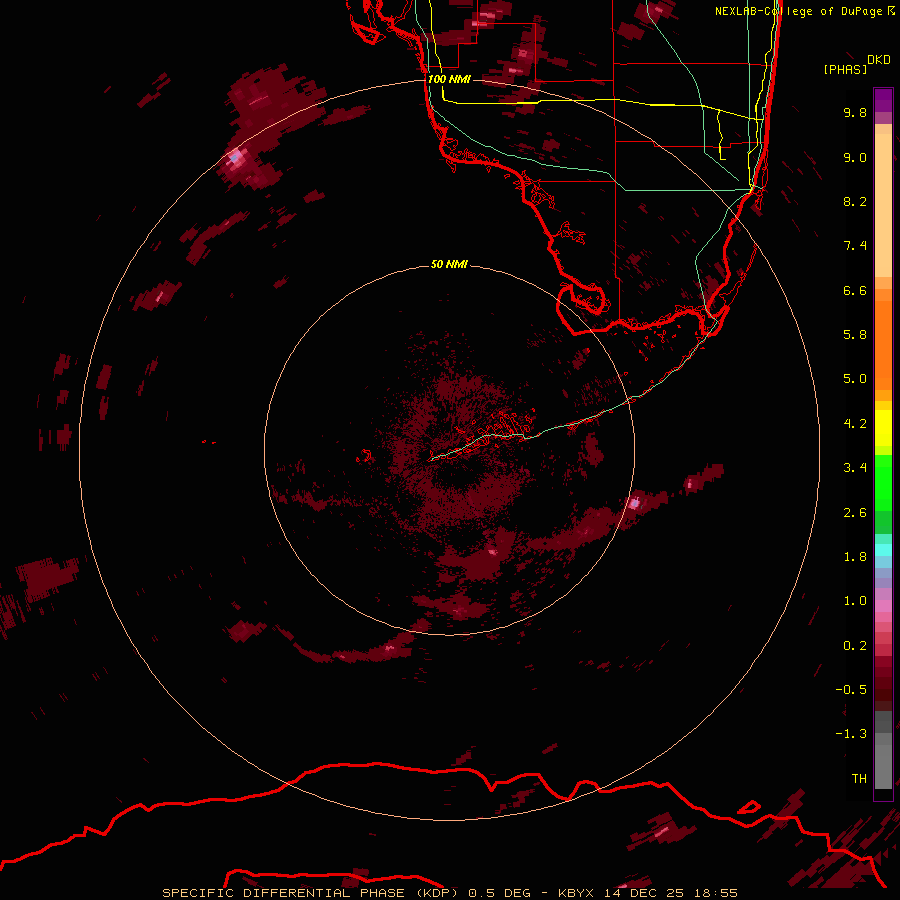Click the (KDP) product abbreviation
The height and width of the screenshot is (900, 900).
pyautogui.click(x=437, y=893)
